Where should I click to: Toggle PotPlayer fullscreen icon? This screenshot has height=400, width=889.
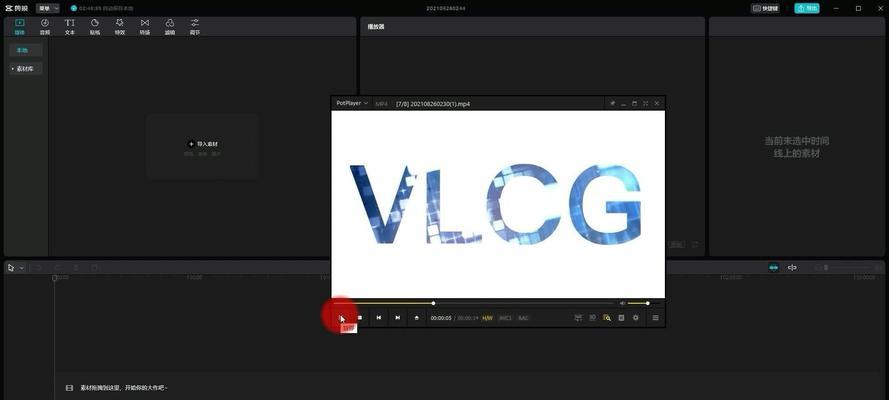point(645,104)
